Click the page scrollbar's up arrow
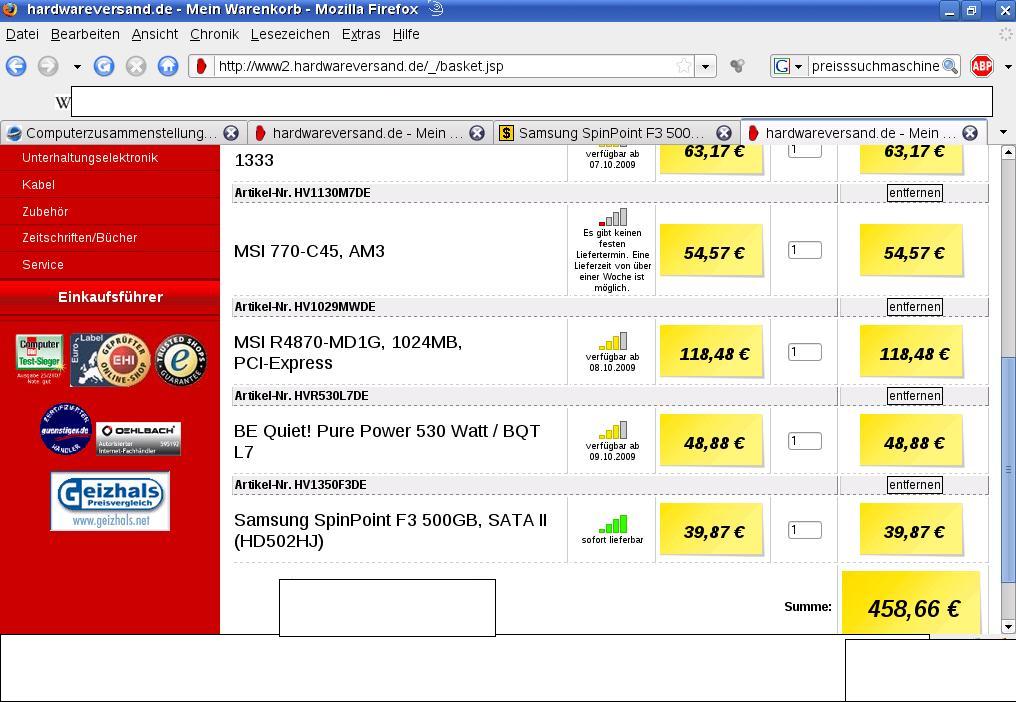 click(1008, 152)
